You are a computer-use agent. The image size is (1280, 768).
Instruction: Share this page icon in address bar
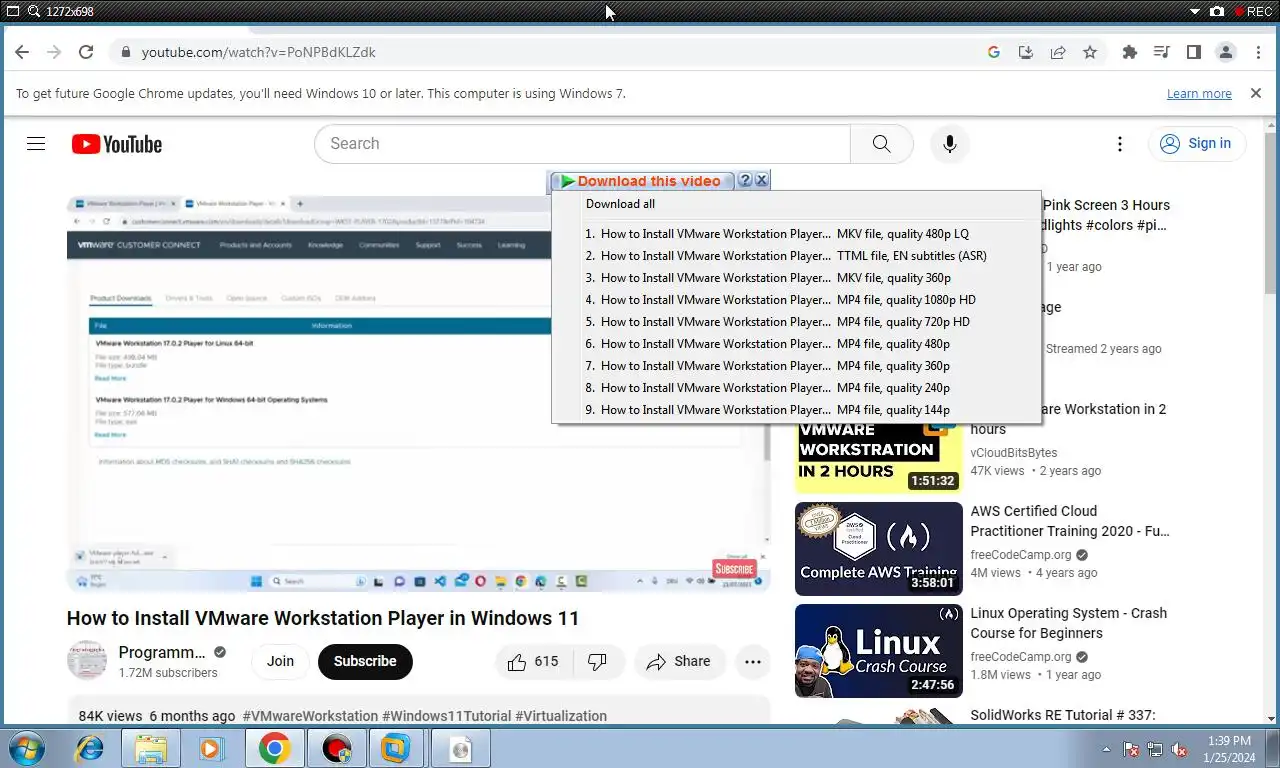pyautogui.click(x=1058, y=52)
